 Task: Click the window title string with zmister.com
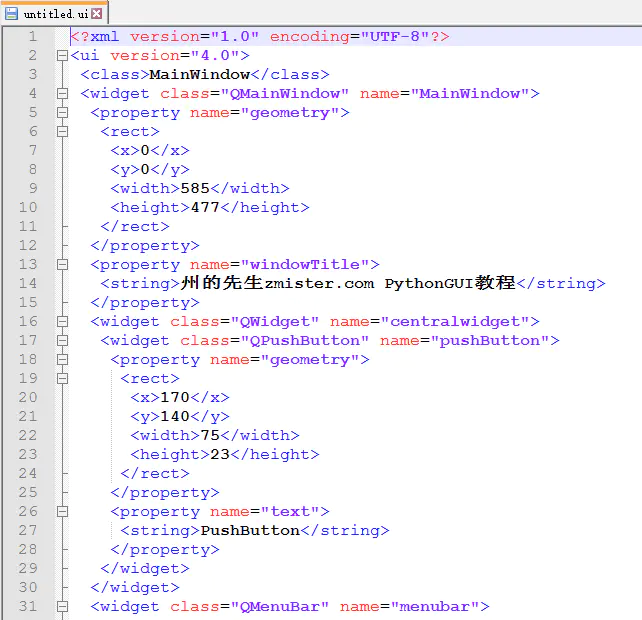(x=348, y=283)
